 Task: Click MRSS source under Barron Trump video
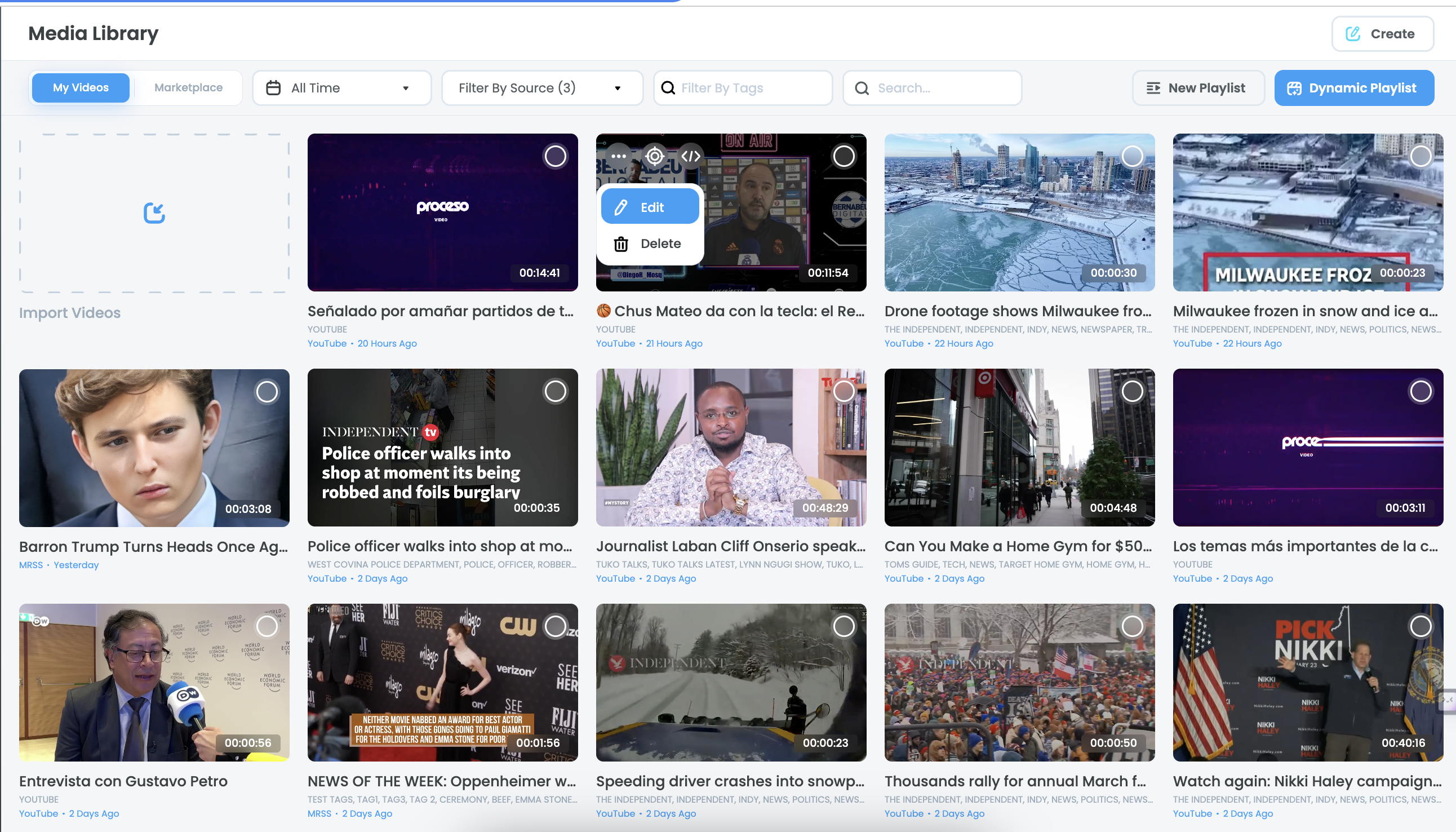pos(31,565)
